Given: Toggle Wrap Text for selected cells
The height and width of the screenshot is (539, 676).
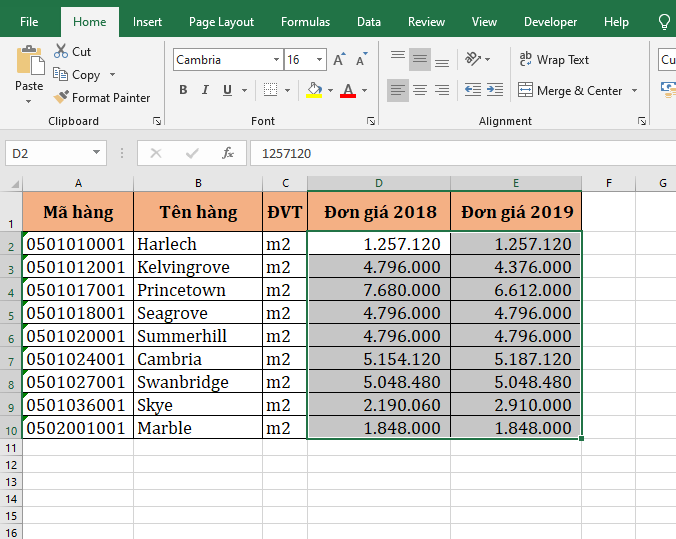Looking at the screenshot, I should (554, 60).
